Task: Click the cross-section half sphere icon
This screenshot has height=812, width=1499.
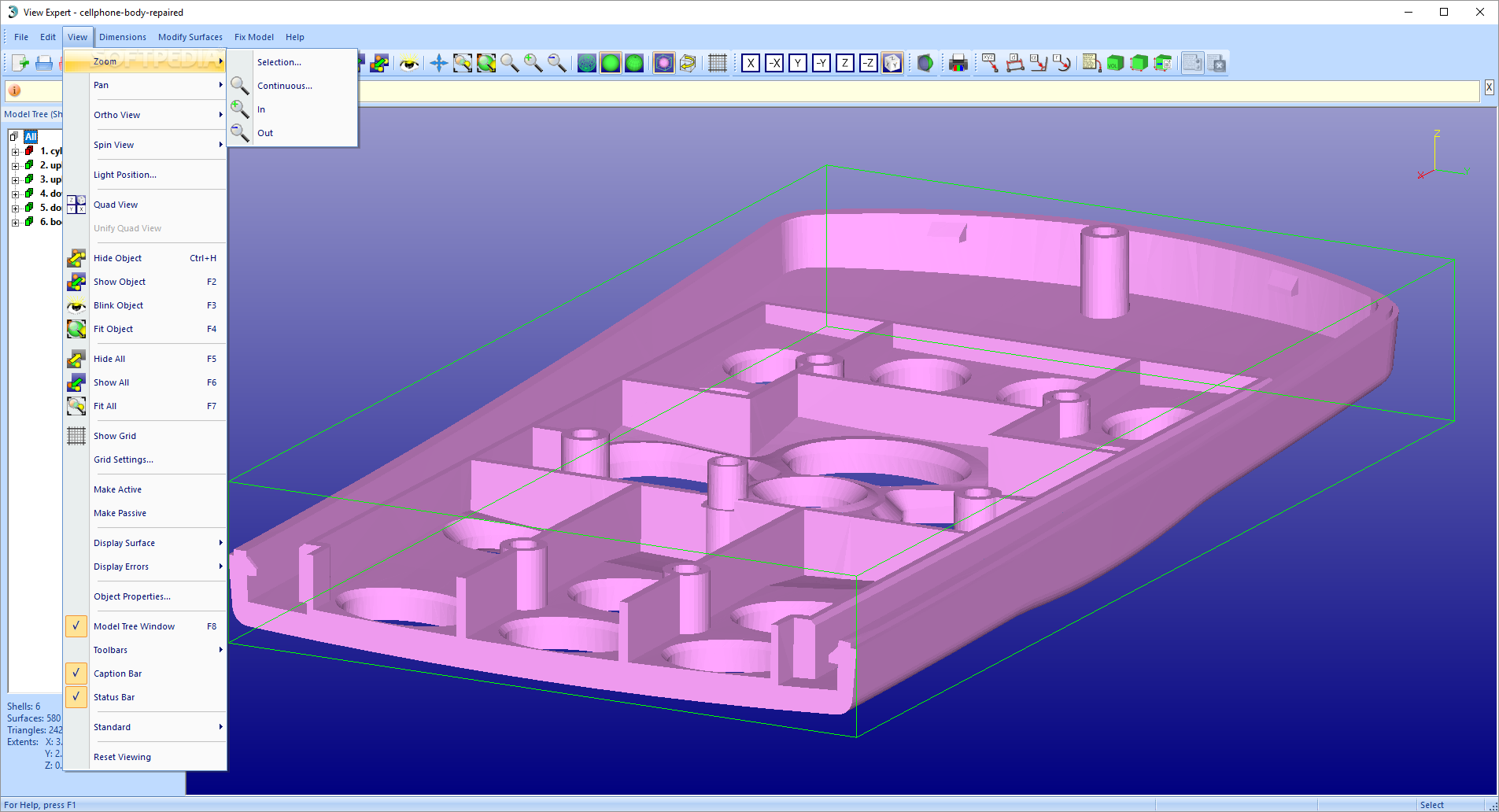Action: point(925,63)
